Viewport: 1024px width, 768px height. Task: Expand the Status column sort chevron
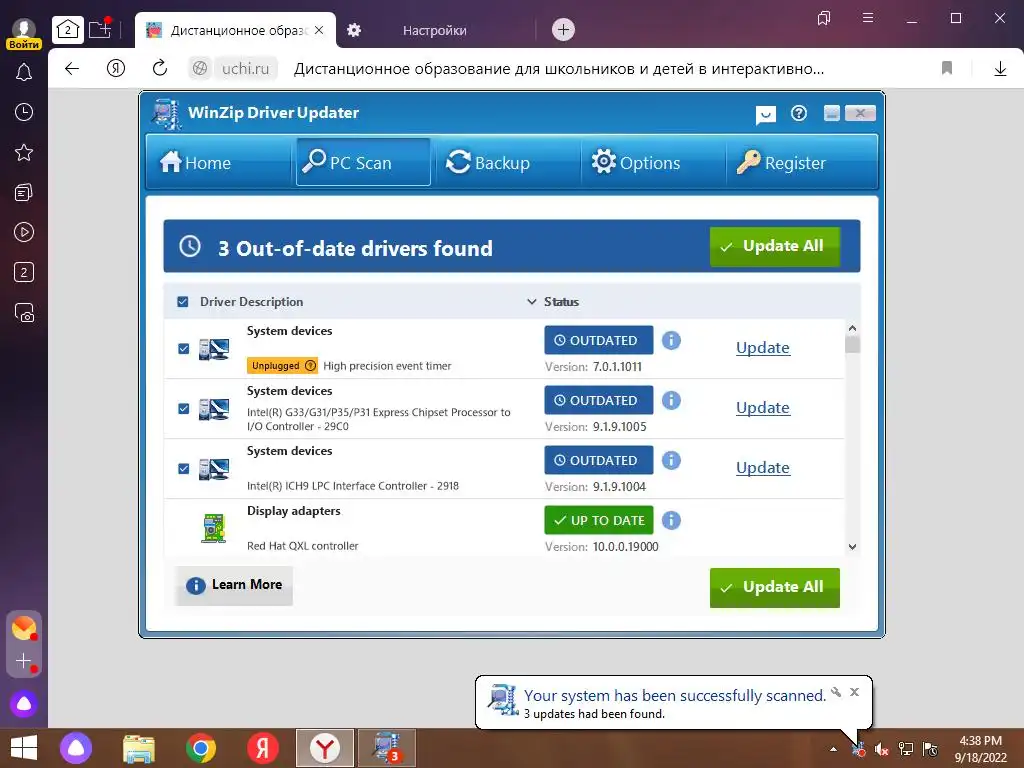532,302
